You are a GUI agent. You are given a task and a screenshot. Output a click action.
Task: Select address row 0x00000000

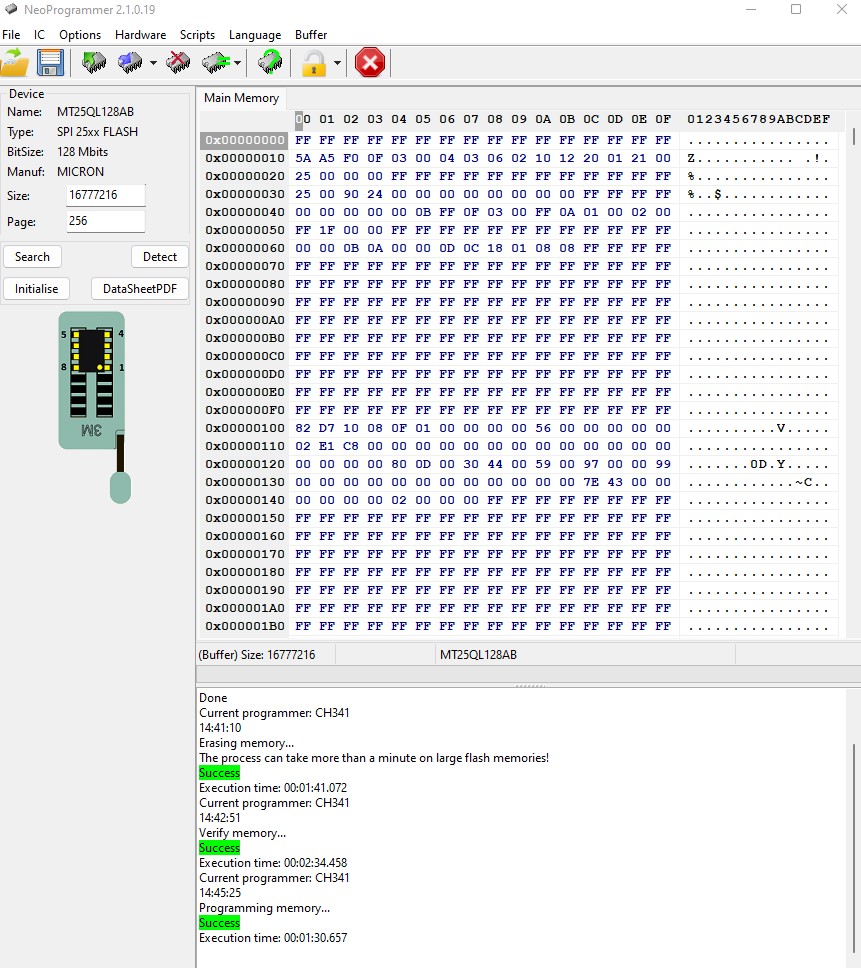(x=244, y=140)
